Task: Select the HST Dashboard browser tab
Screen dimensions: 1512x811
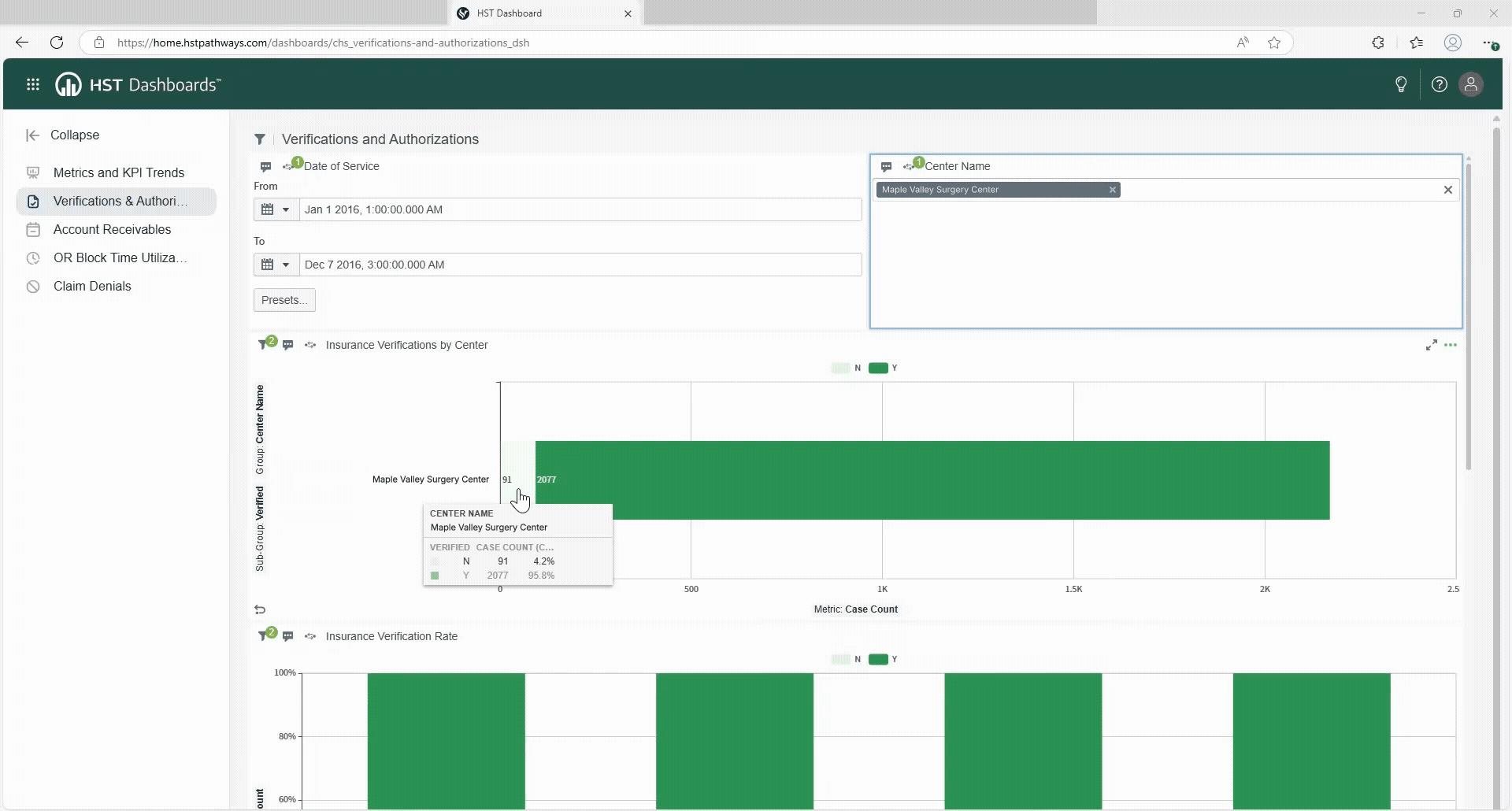Action: [546, 13]
